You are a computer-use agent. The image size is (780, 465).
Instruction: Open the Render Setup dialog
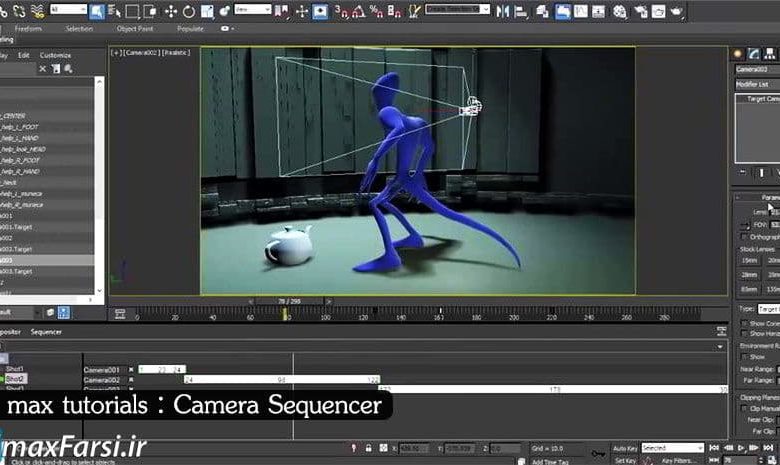[640, 11]
